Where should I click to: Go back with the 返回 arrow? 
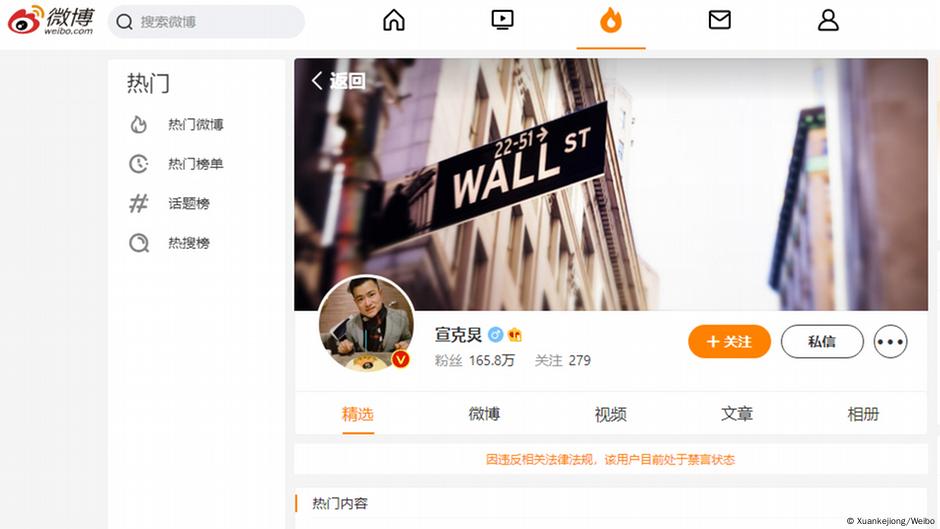point(339,80)
